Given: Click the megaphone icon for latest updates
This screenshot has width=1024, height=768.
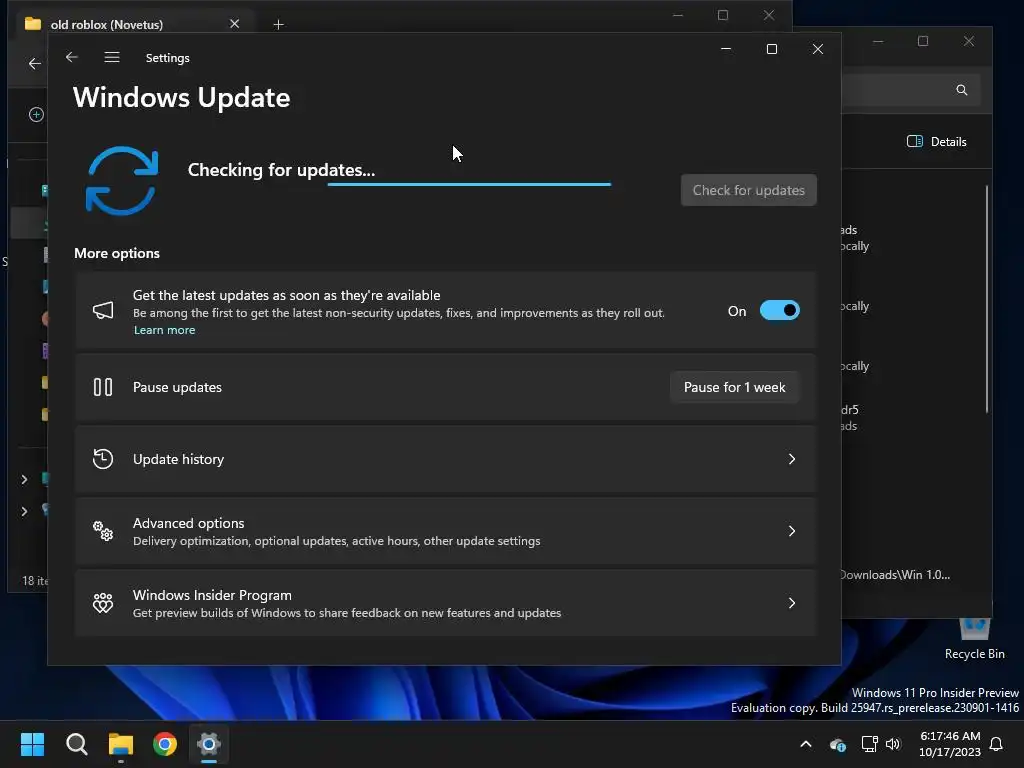Looking at the screenshot, I should pyautogui.click(x=103, y=310).
